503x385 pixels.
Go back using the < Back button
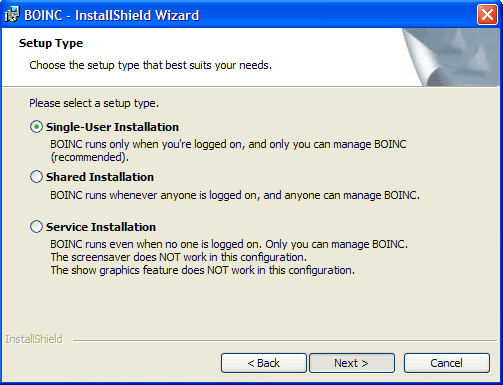[x=263, y=363]
